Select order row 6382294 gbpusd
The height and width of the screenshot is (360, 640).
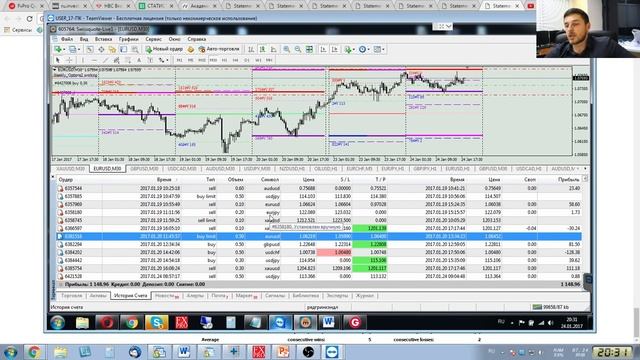[x=319, y=244]
